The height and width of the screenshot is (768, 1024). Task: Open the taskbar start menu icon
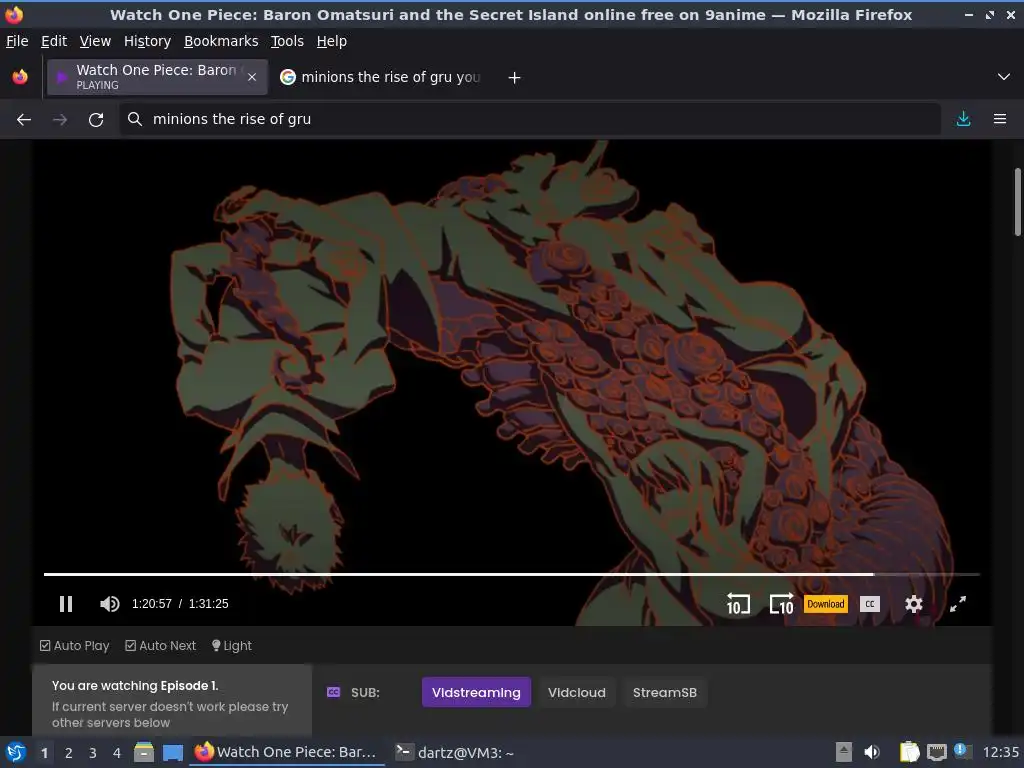[x=16, y=752]
